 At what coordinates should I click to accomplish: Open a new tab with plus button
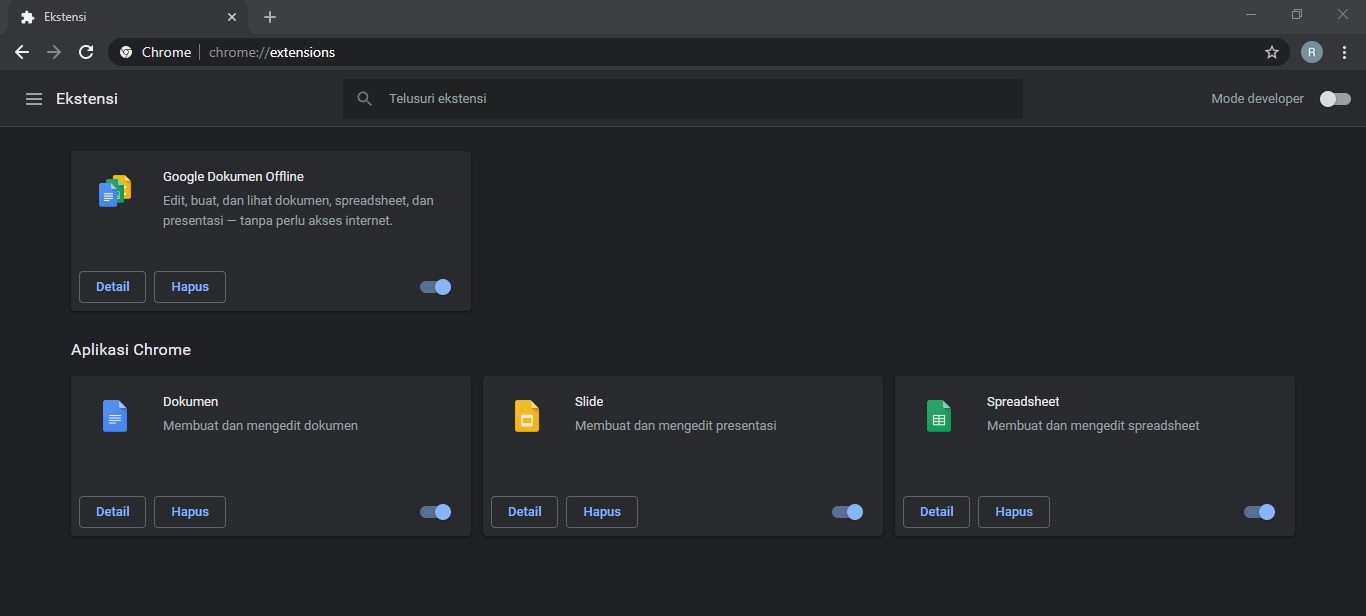click(270, 17)
